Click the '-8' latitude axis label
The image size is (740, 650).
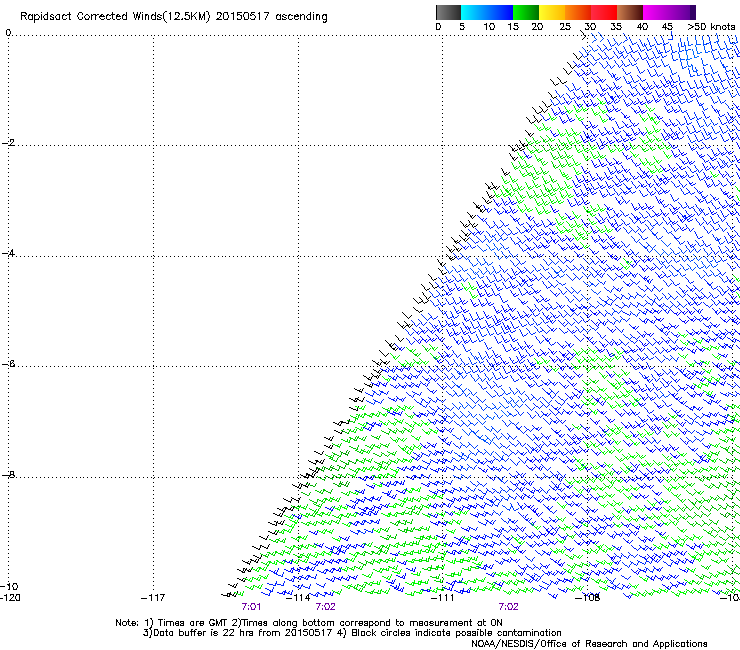tap(8, 475)
